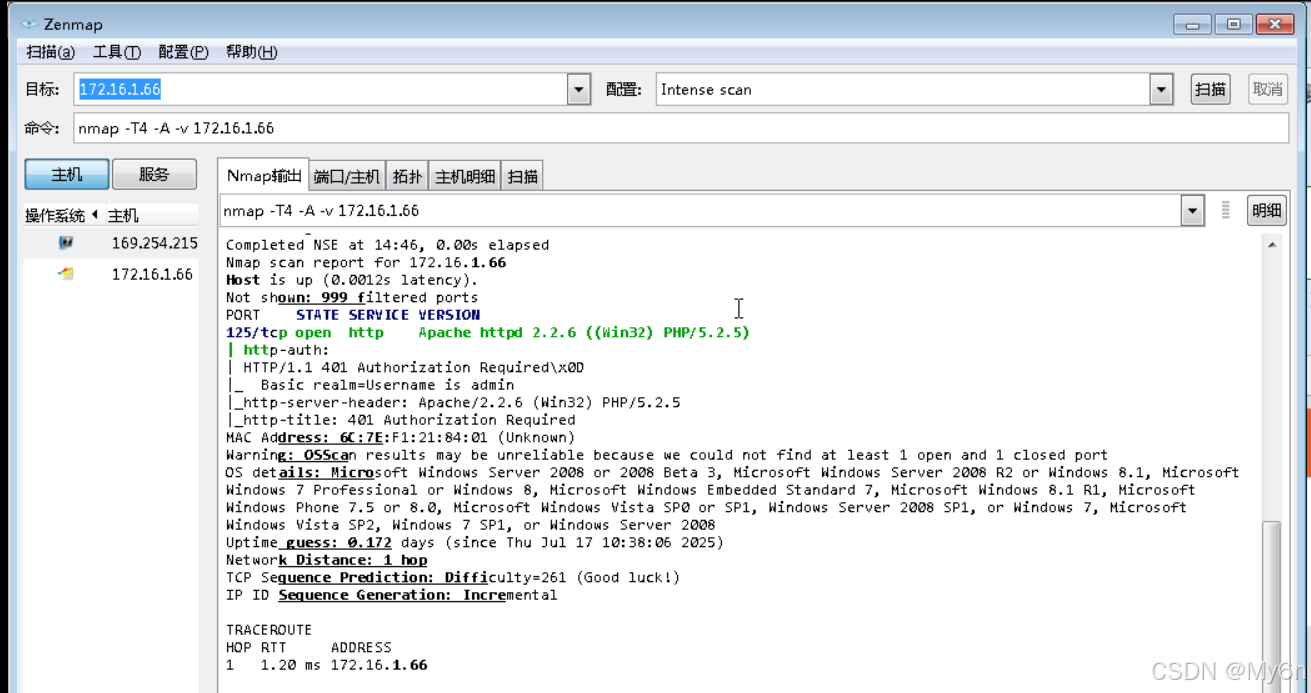
Task: Click the 'IP ID Sequence Generation: Incremental' line
Action: (392, 595)
